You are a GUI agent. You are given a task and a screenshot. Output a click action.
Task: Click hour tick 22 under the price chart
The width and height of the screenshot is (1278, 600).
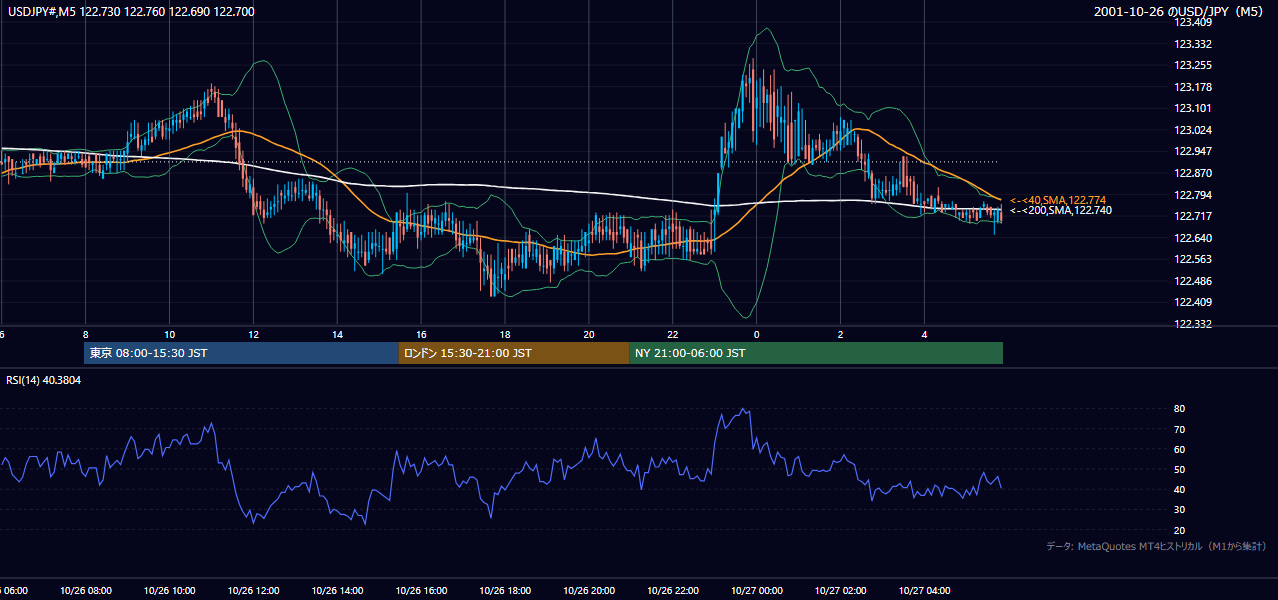[x=673, y=335]
